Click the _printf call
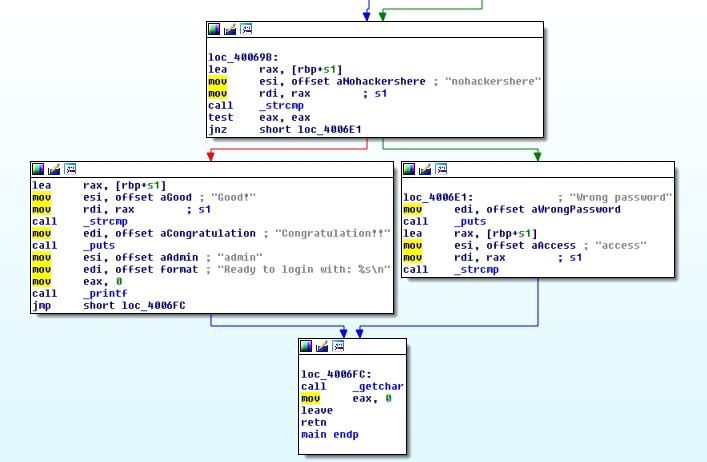The width and height of the screenshot is (707, 462). [x=106, y=293]
